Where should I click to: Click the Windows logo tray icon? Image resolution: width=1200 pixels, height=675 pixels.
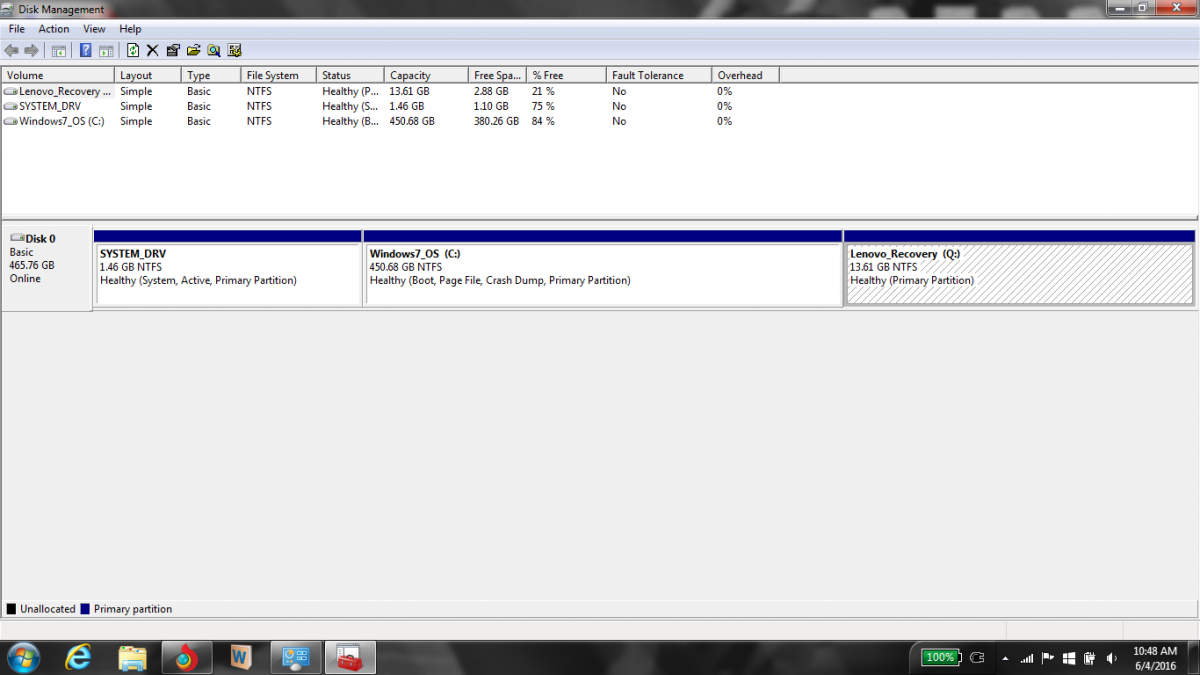click(1068, 658)
